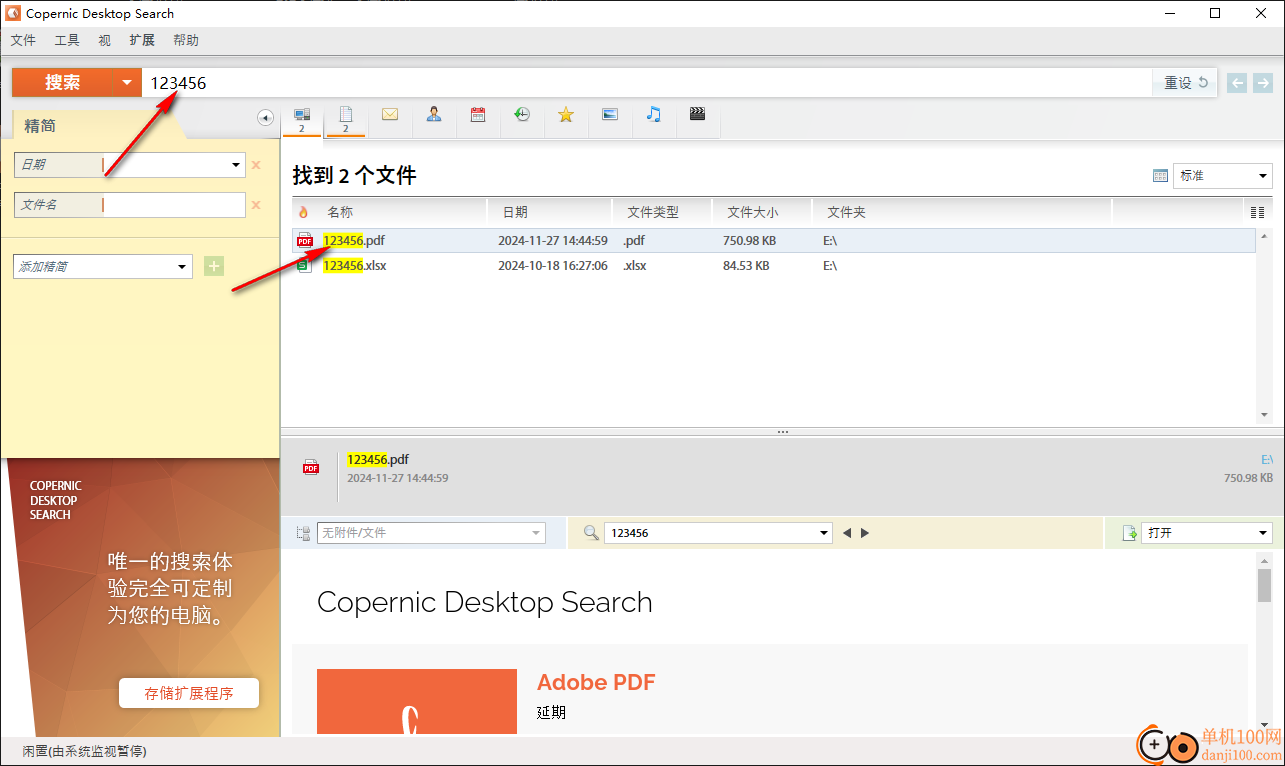Click the view layout icon beside 标准

click(x=1160, y=176)
